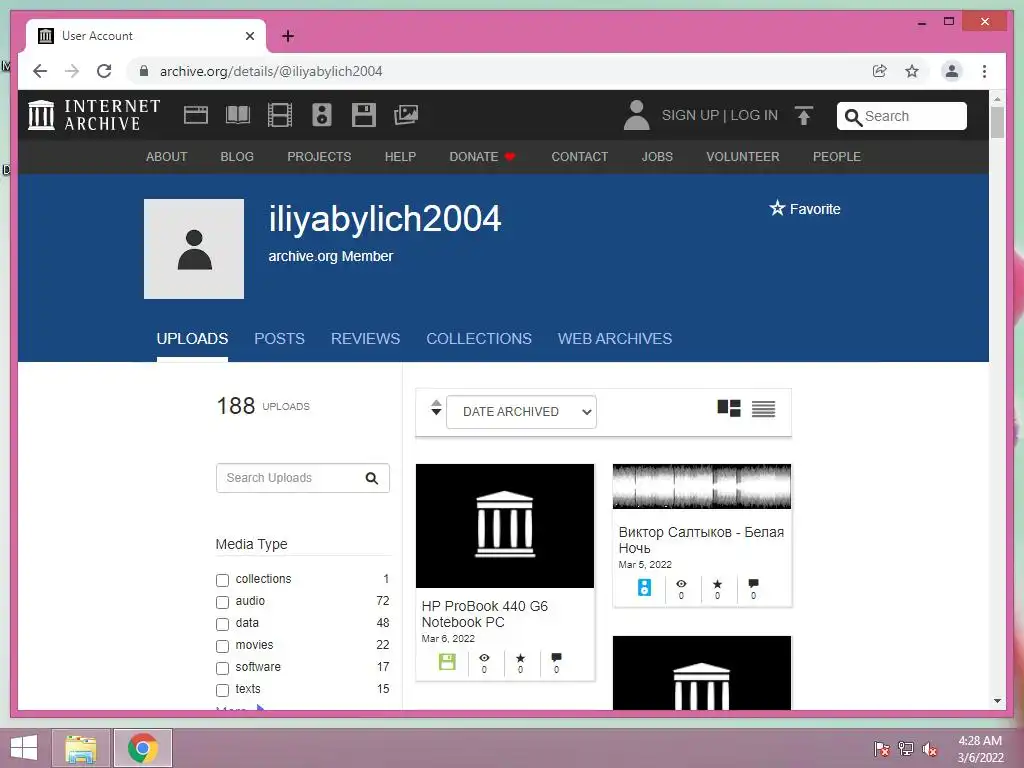
Task: Open the BLOG link
Action: tap(237, 157)
